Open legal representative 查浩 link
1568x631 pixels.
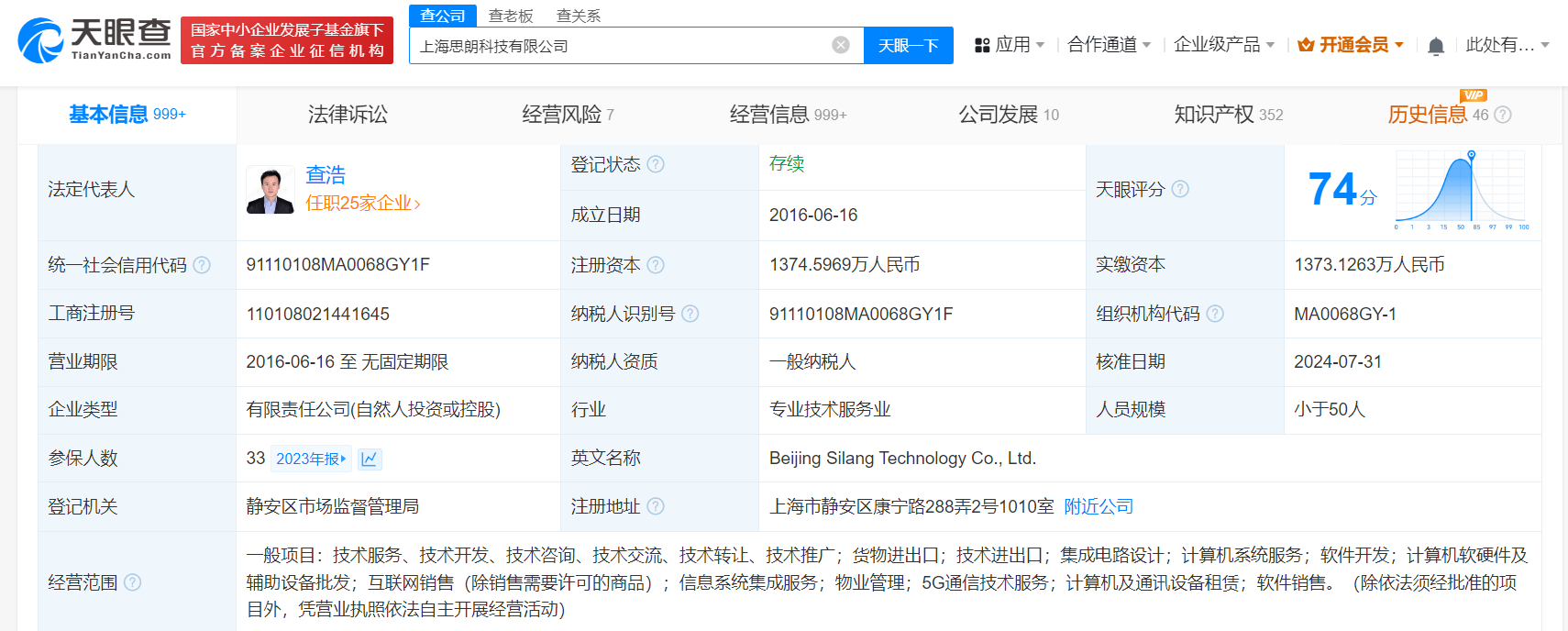point(326,174)
